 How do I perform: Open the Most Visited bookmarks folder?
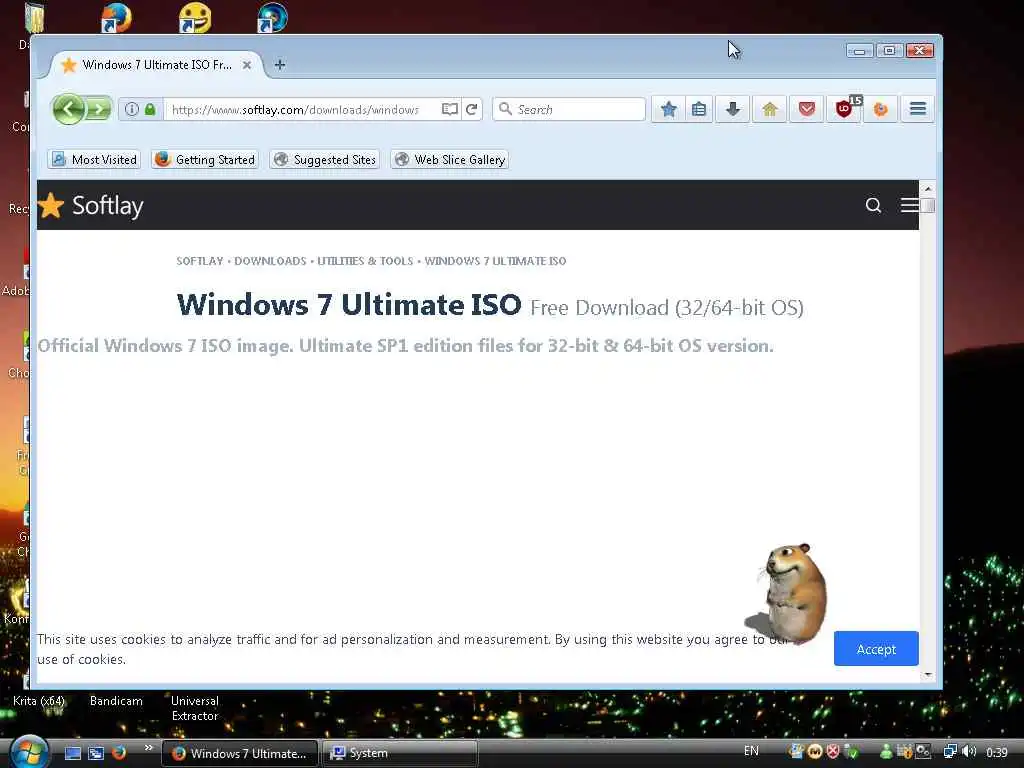click(94, 159)
